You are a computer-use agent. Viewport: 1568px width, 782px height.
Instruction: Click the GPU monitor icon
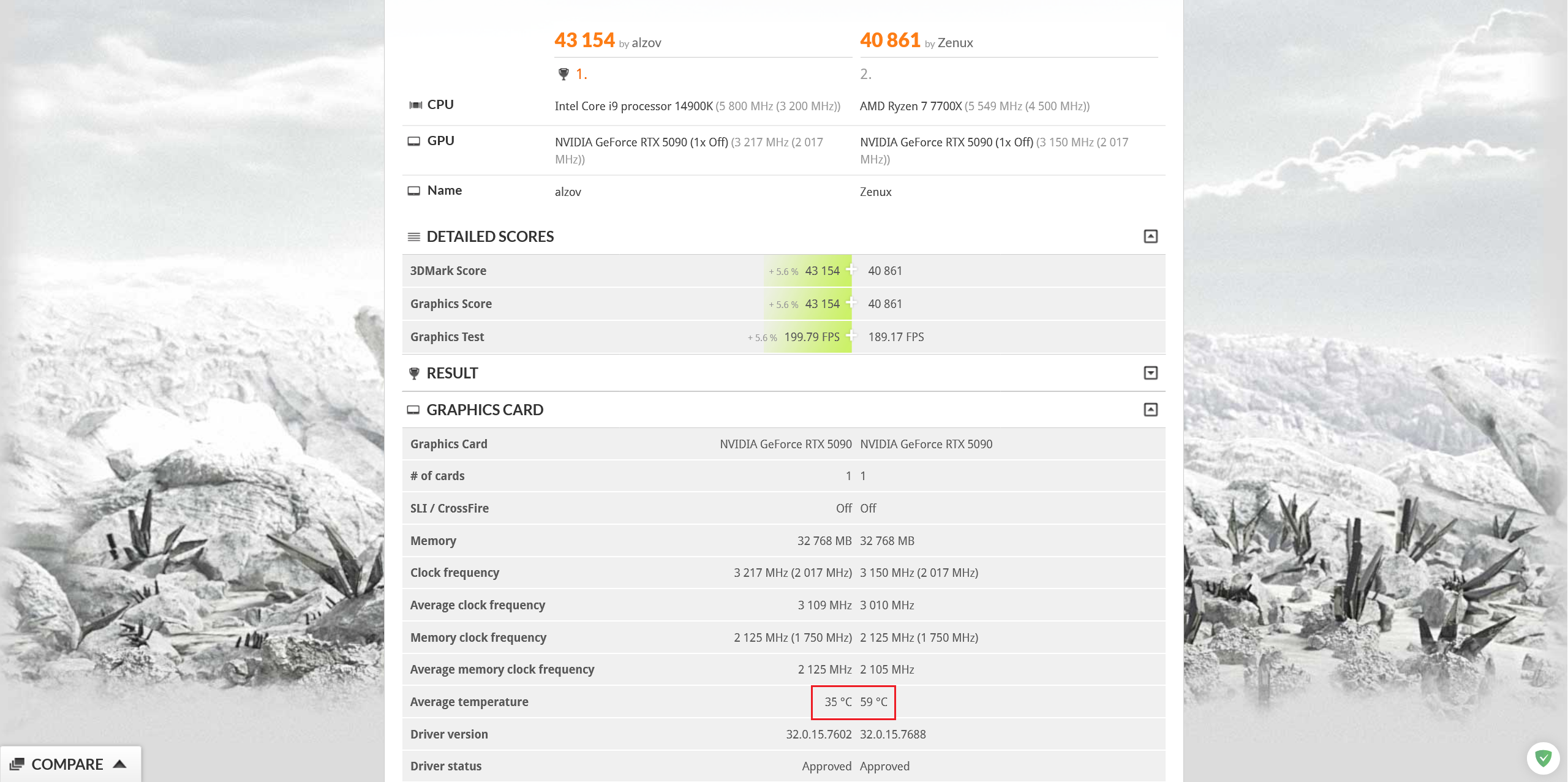(414, 141)
